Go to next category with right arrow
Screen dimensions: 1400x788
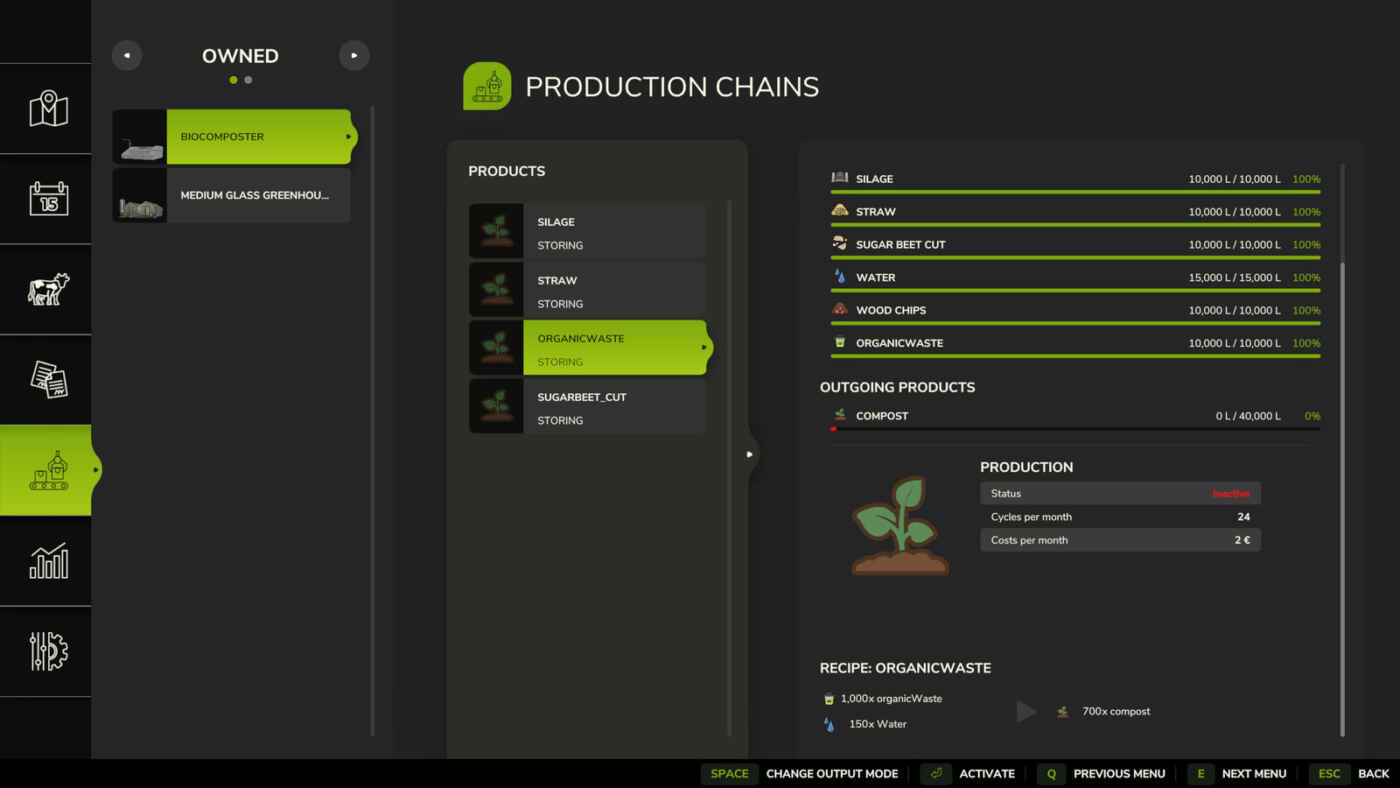click(354, 56)
